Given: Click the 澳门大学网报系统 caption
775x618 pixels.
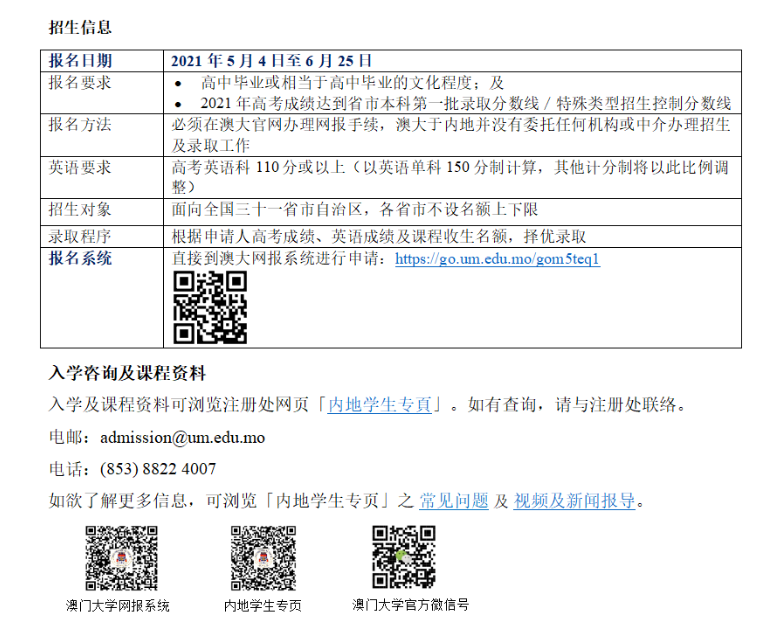Looking at the screenshot, I should pyautogui.click(x=118, y=606).
